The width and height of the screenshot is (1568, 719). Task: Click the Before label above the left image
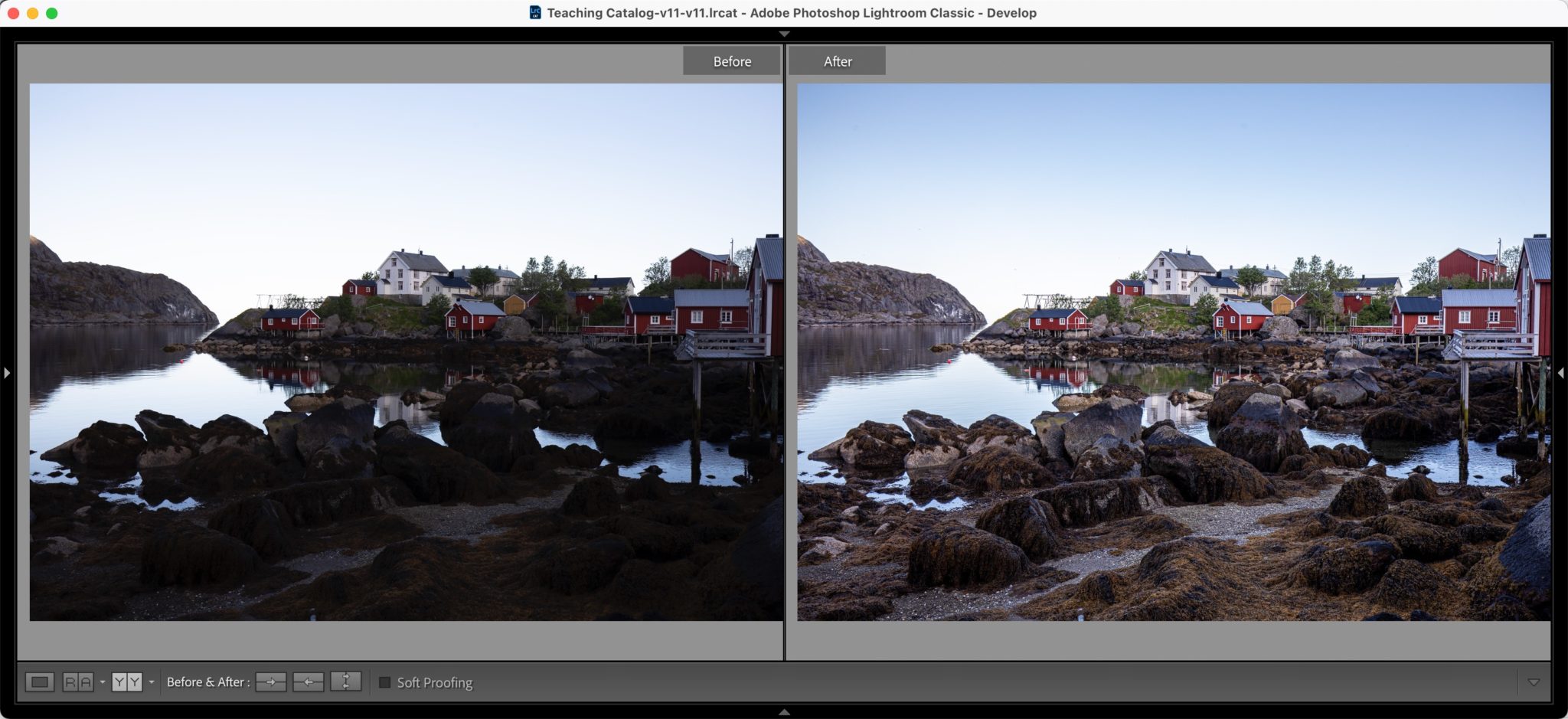pos(731,60)
